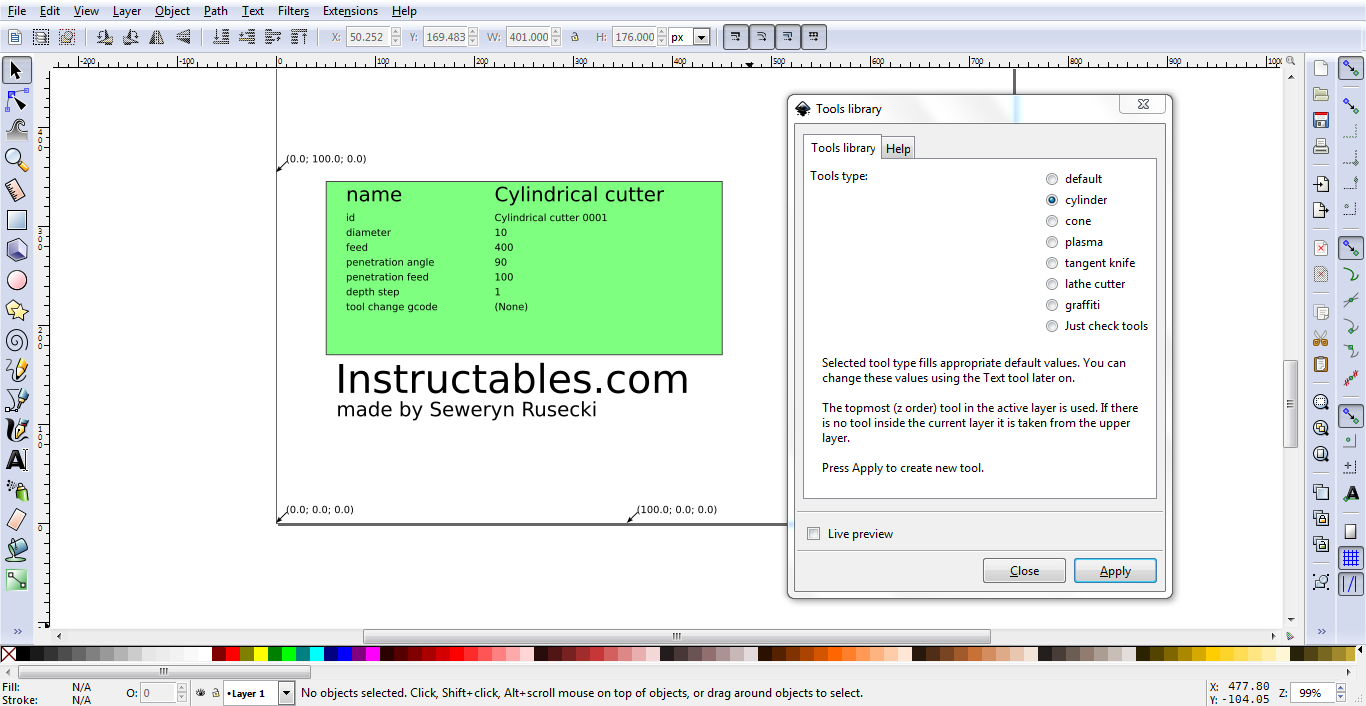Viewport: 1366px width, 706px height.
Task: Increase the X coordinate stepper
Action: [396, 33]
